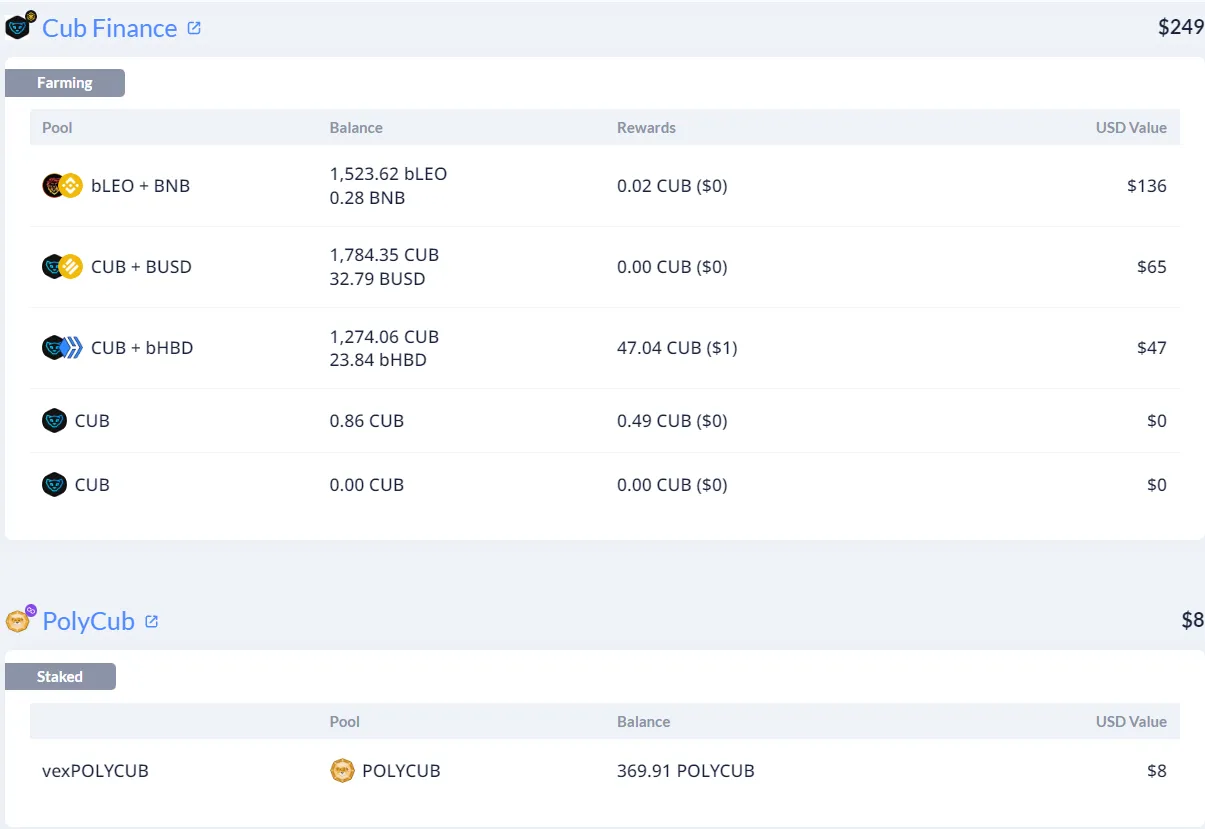Click the 47.04 CUB ($1) reward
The height and width of the screenshot is (829, 1205).
pyautogui.click(x=677, y=348)
